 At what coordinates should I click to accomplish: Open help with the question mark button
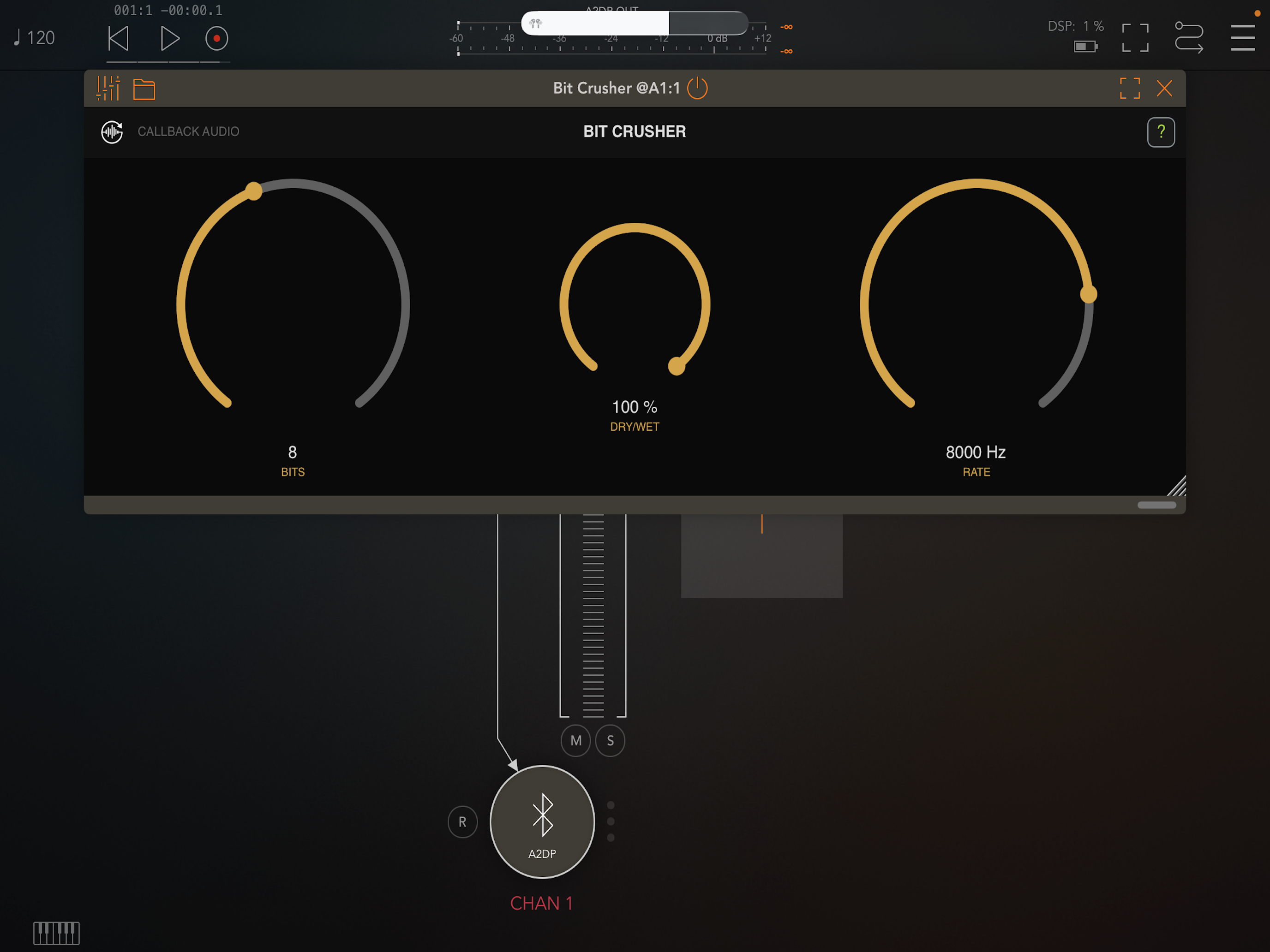pyautogui.click(x=1161, y=132)
